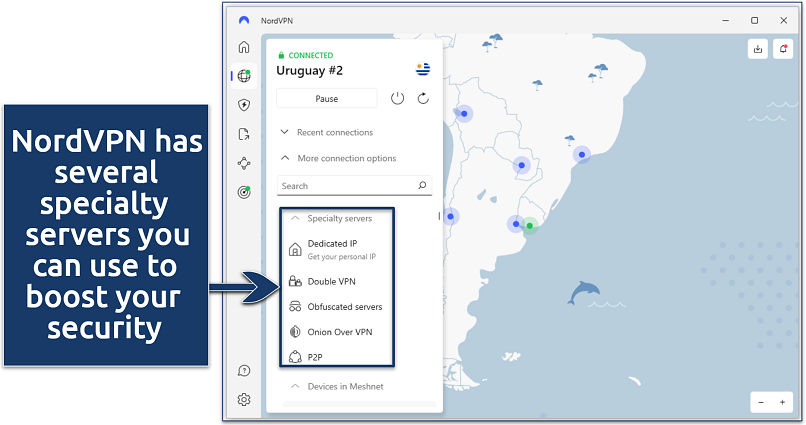This screenshot has width=806, height=425.
Task: Focus the server Search field
Action: (x=354, y=186)
